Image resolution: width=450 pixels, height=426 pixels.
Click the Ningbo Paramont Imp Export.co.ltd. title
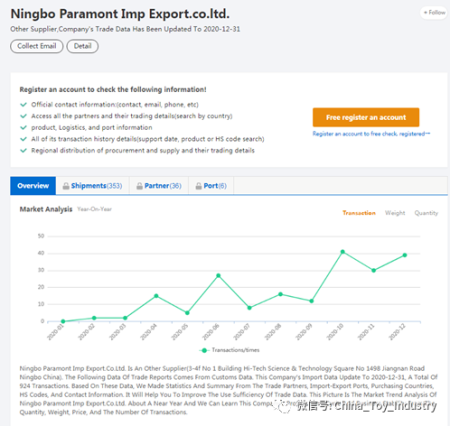[120, 14]
